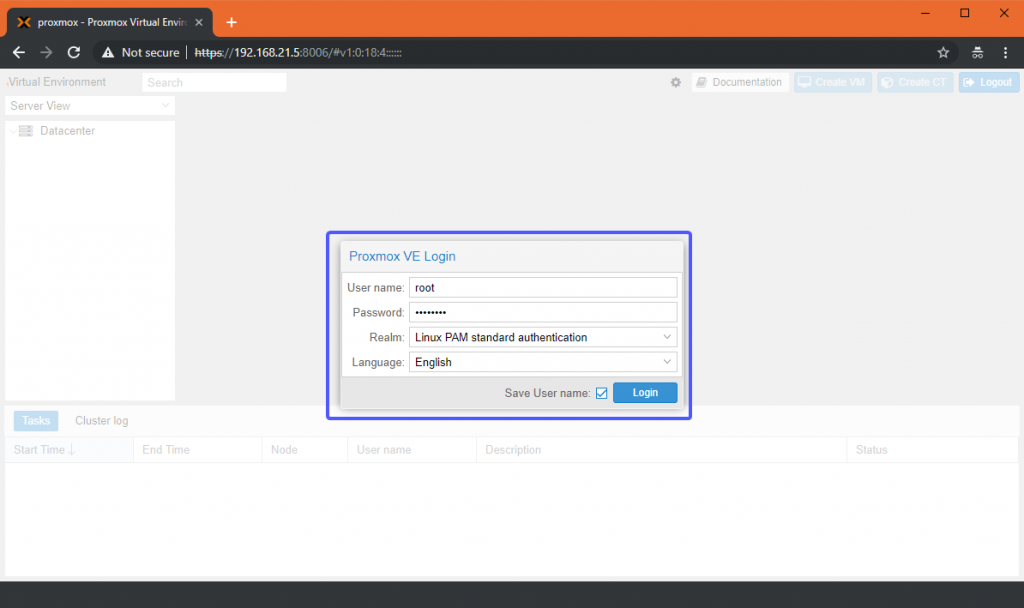The image size is (1024, 608).
Task: Sort by Status column header
Action: 932,450
